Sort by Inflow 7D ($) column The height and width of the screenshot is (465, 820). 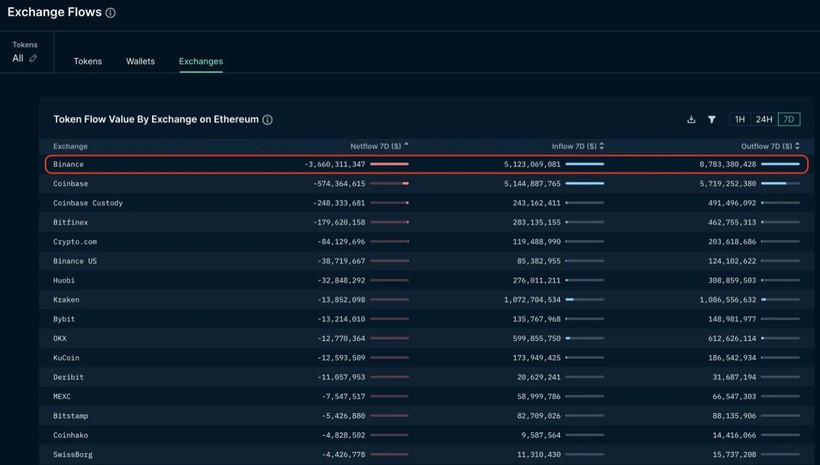tap(577, 146)
